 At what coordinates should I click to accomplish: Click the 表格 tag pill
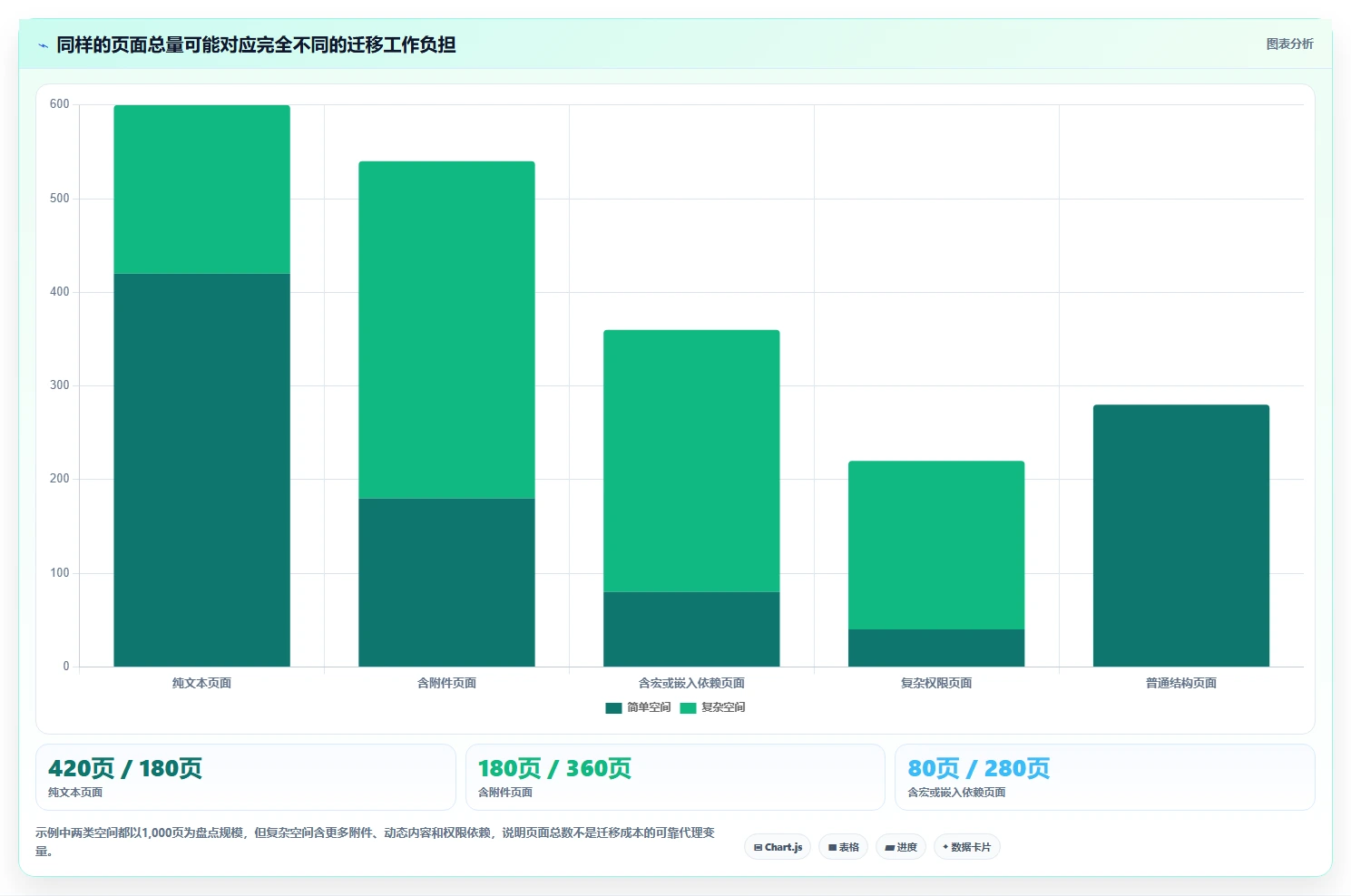[x=844, y=847]
